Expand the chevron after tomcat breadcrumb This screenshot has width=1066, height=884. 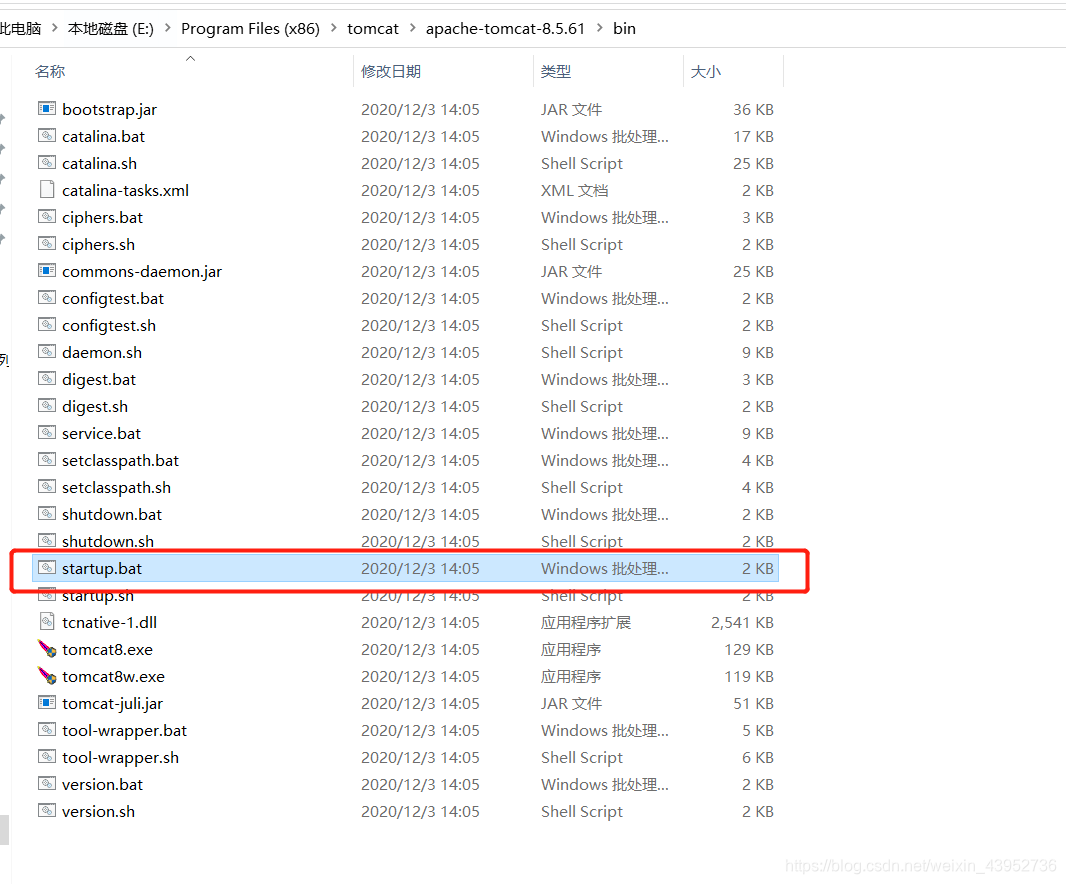pyautogui.click(x=413, y=29)
